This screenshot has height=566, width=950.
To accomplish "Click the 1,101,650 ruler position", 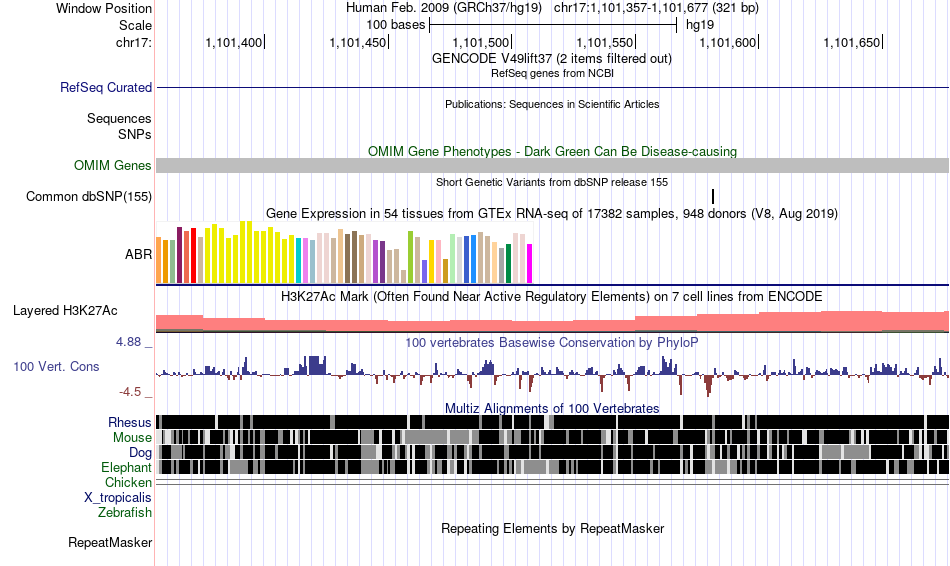I will coord(853,42).
